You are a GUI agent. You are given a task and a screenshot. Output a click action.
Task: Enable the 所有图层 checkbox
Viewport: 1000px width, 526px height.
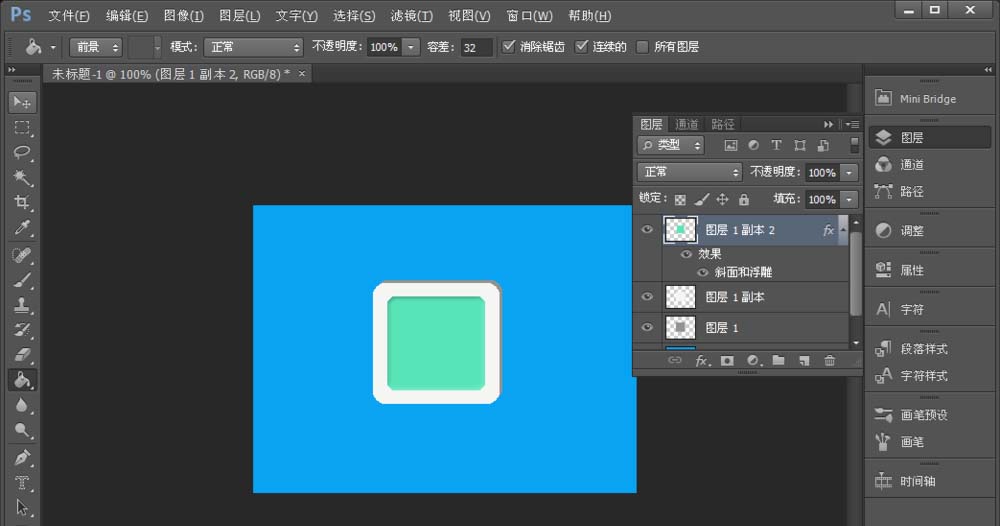[642, 47]
